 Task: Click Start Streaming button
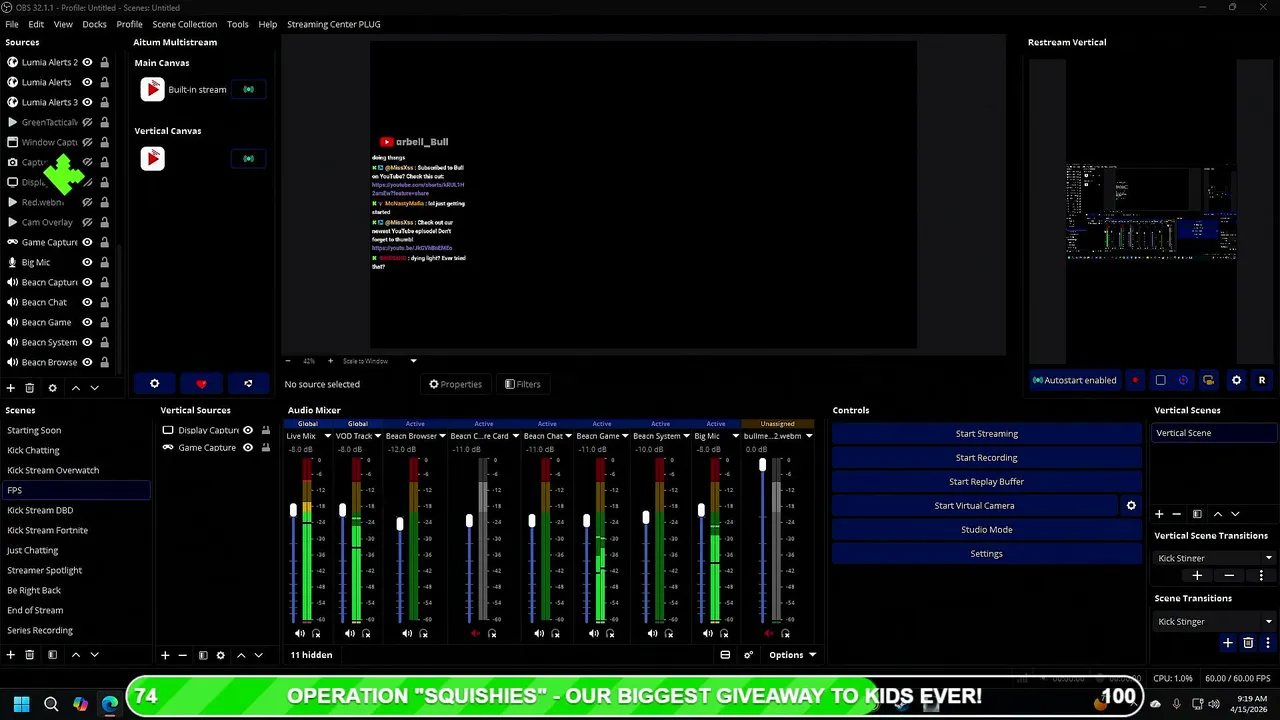click(986, 434)
